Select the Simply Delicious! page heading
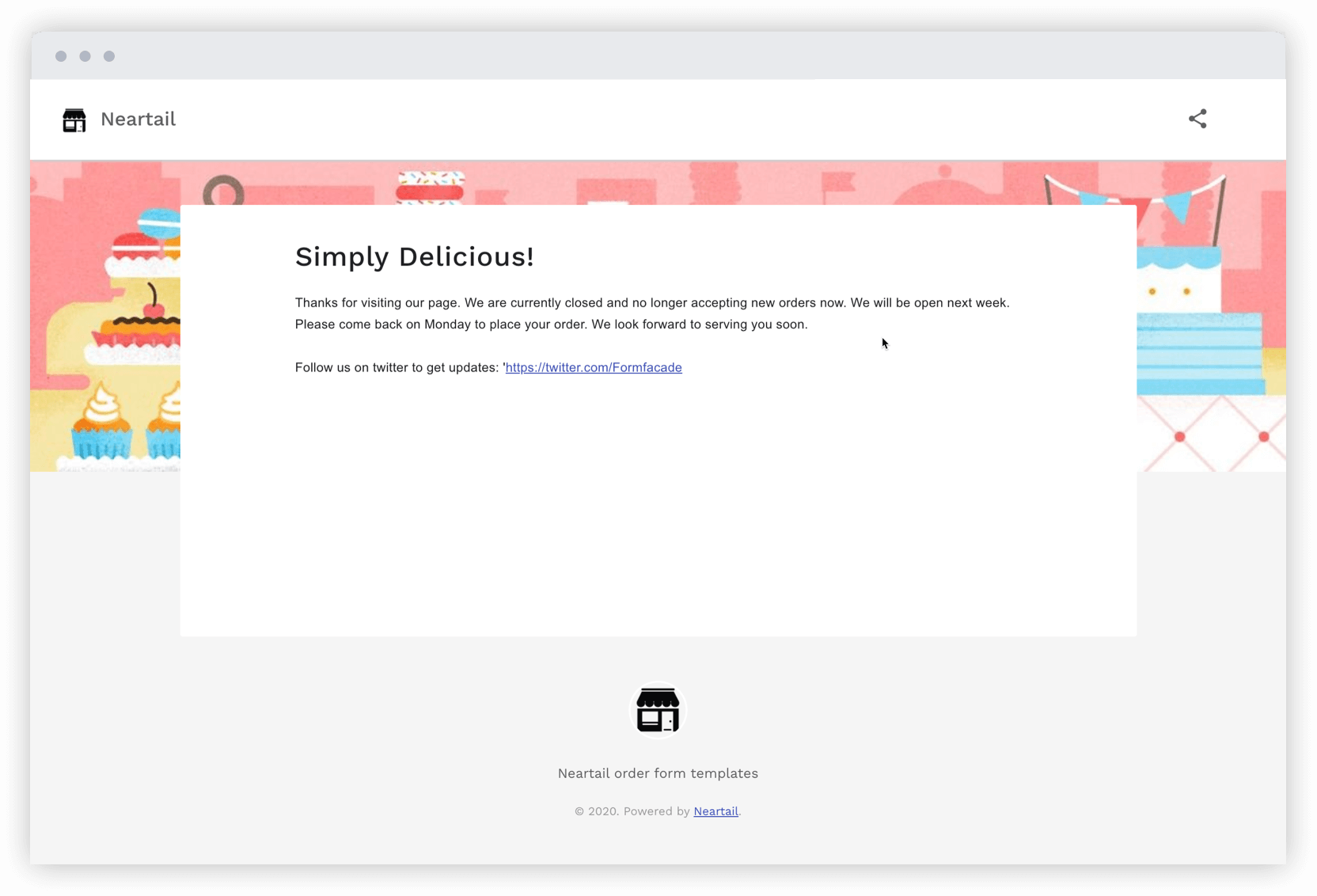The image size is (1317, 896). (415, 256)
